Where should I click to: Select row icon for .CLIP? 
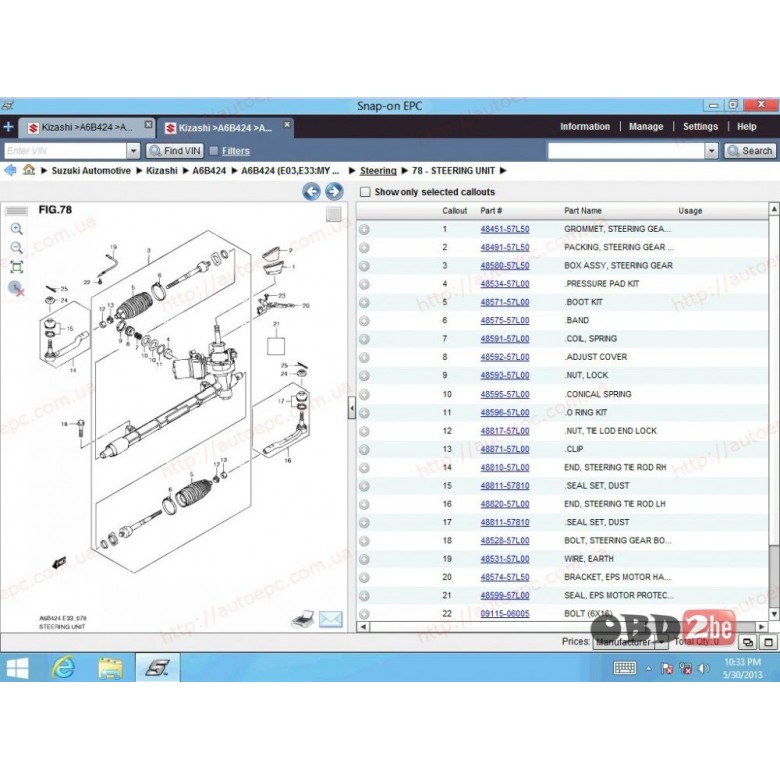[x=364, y=450]
